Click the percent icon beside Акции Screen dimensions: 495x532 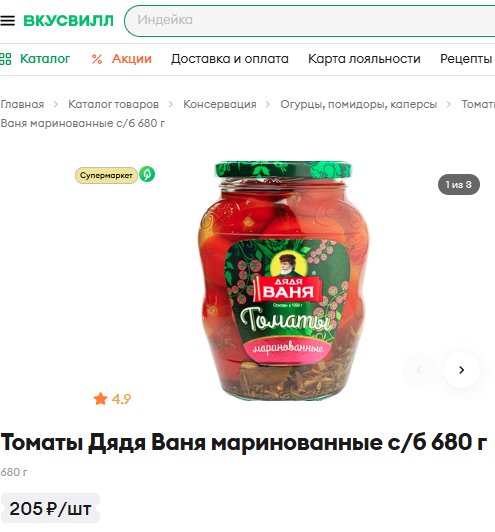[x=97, y=59]
